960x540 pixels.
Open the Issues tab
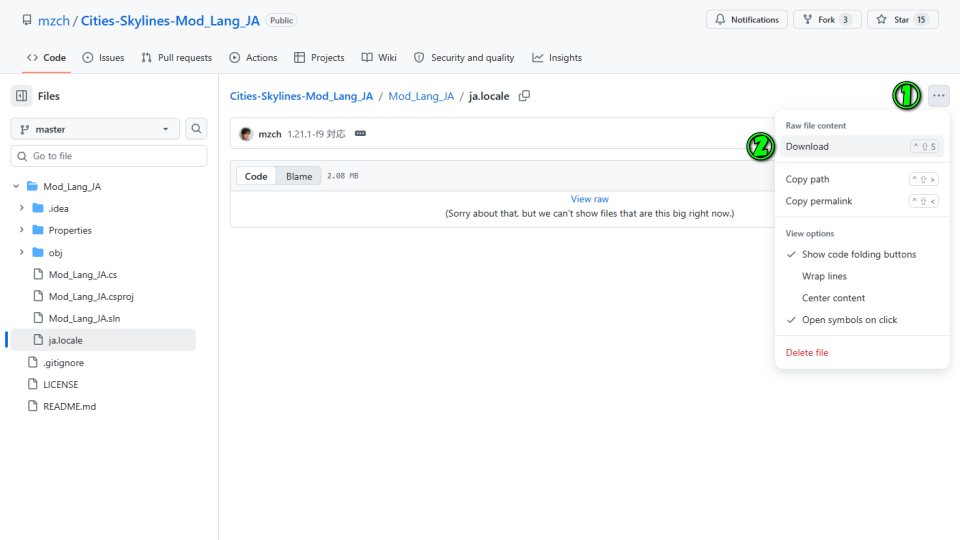(103, 58)
